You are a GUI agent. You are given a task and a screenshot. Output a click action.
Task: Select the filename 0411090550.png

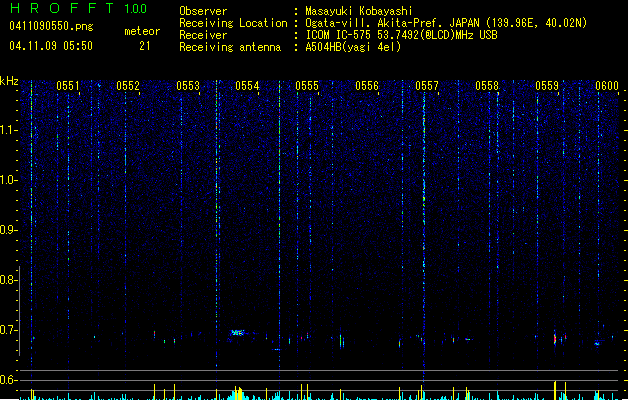click(x=51, y=26)
